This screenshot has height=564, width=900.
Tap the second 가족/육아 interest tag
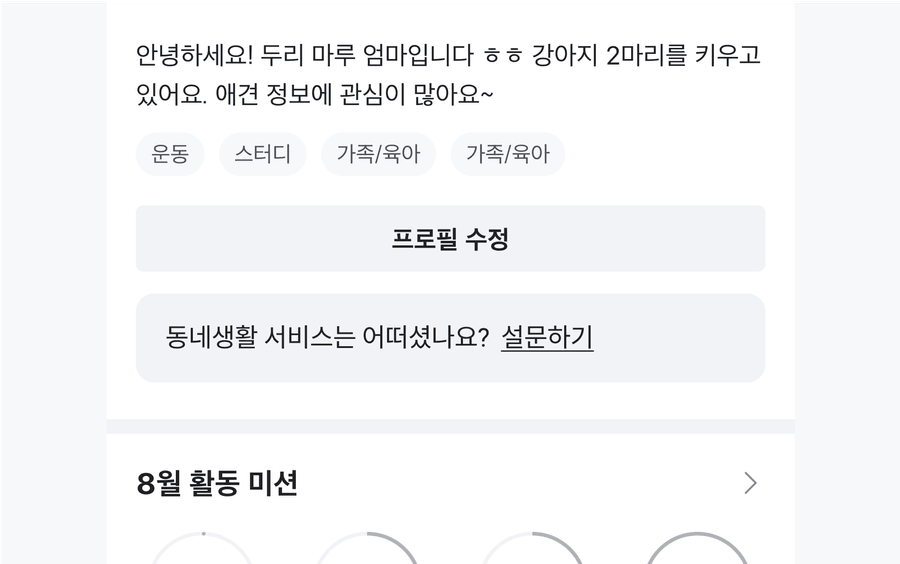click(508, 154)
